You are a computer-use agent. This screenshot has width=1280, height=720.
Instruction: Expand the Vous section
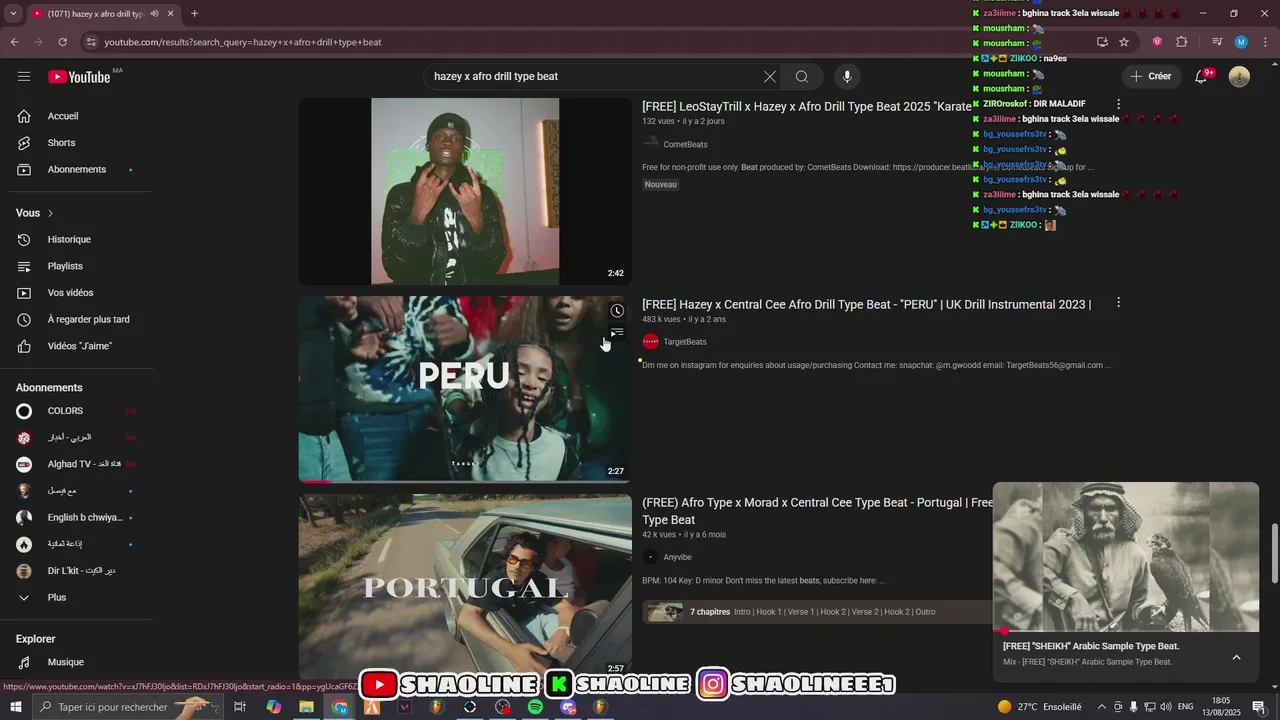(x=35, y=213)
